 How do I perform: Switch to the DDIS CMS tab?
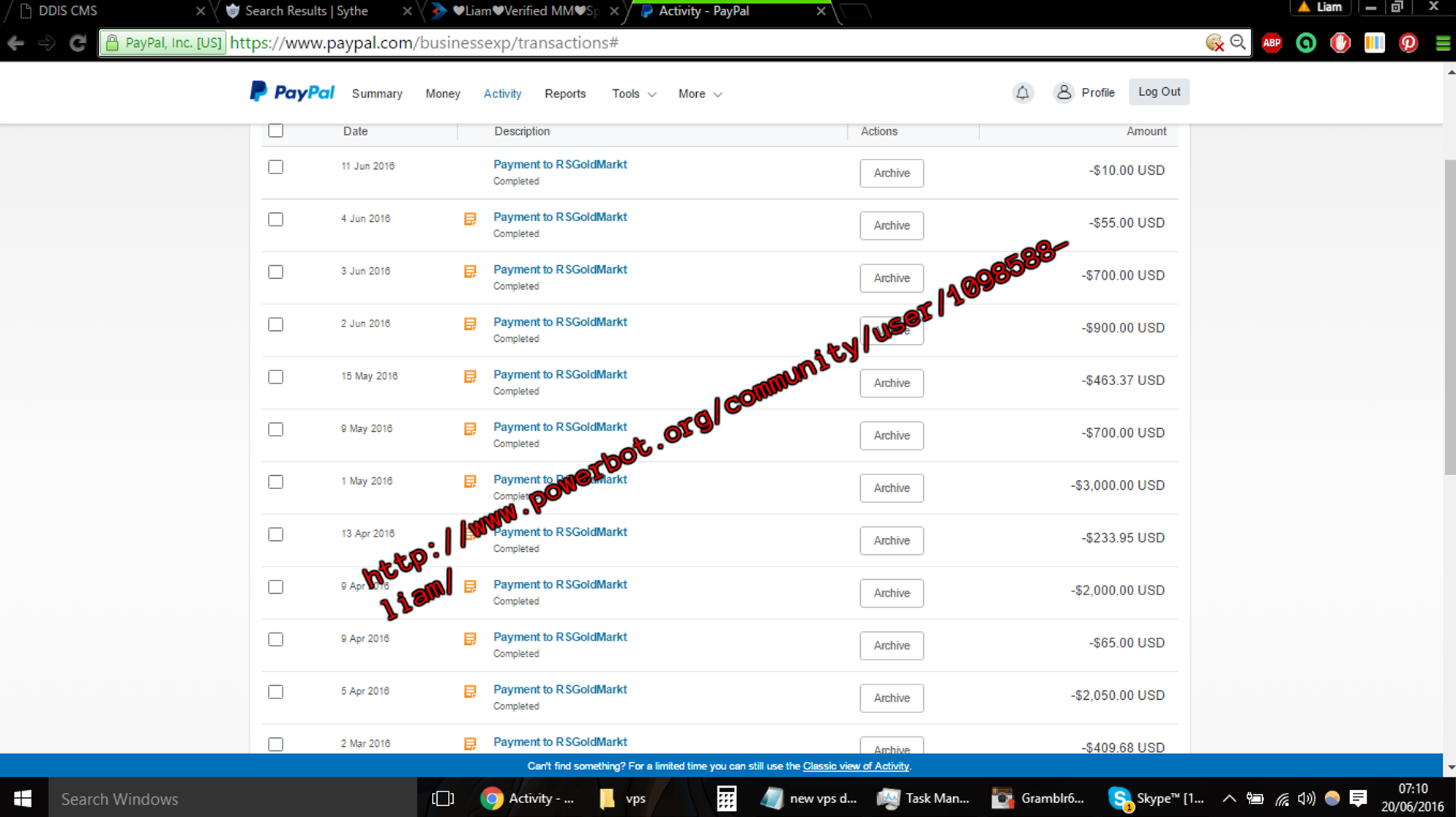click(108, 11)
